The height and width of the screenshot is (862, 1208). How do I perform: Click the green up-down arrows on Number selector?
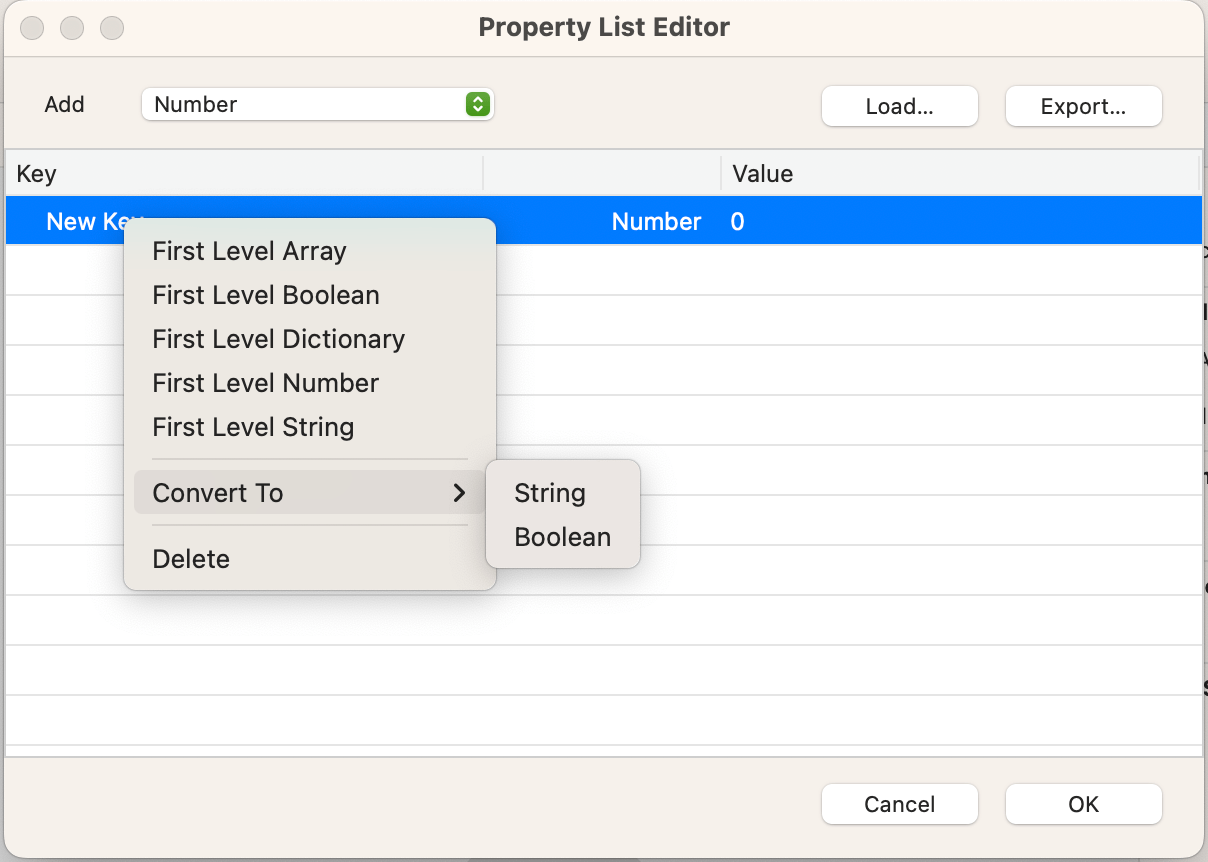coord(479,103)
